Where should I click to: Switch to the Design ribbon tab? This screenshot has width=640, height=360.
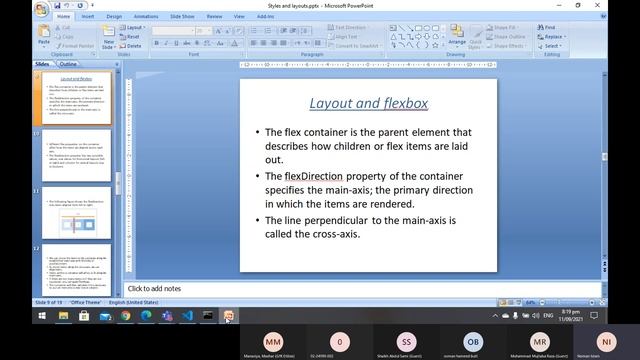click(x=114, y=16)
